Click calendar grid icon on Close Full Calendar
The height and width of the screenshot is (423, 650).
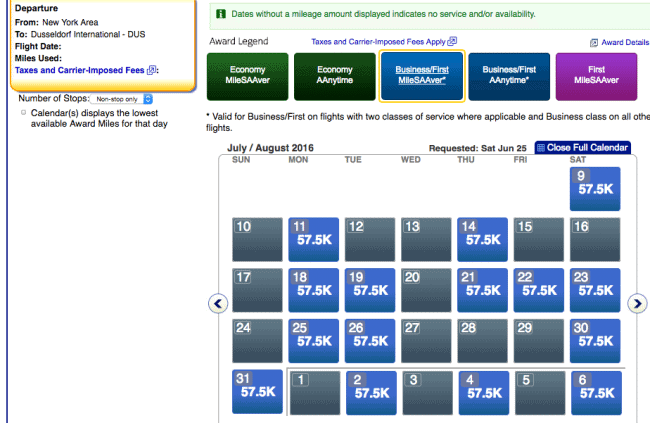point(541,148)
